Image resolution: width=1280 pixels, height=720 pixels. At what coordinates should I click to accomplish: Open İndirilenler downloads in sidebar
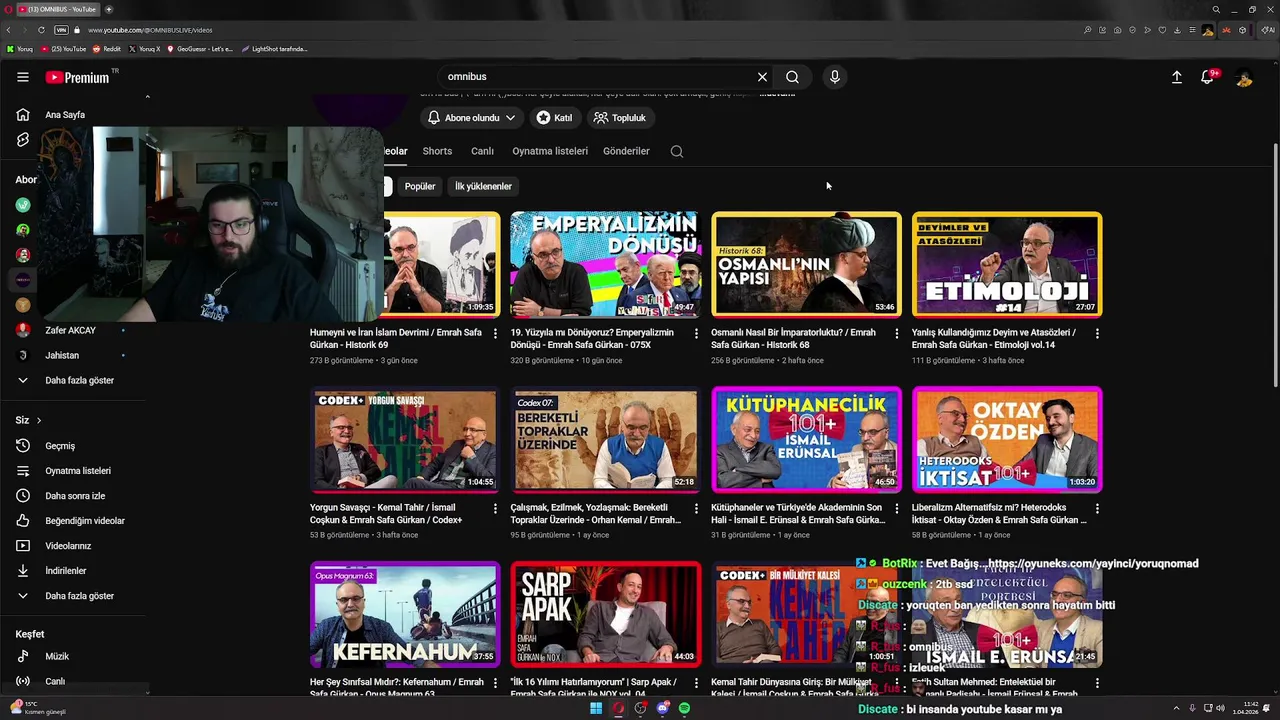(66, 571)
